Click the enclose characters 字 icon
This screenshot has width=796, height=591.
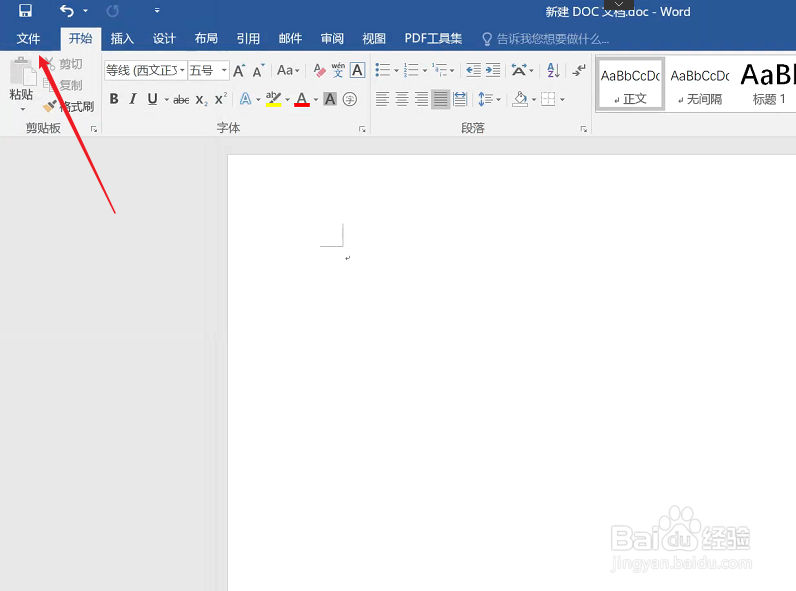pos(350,99)
